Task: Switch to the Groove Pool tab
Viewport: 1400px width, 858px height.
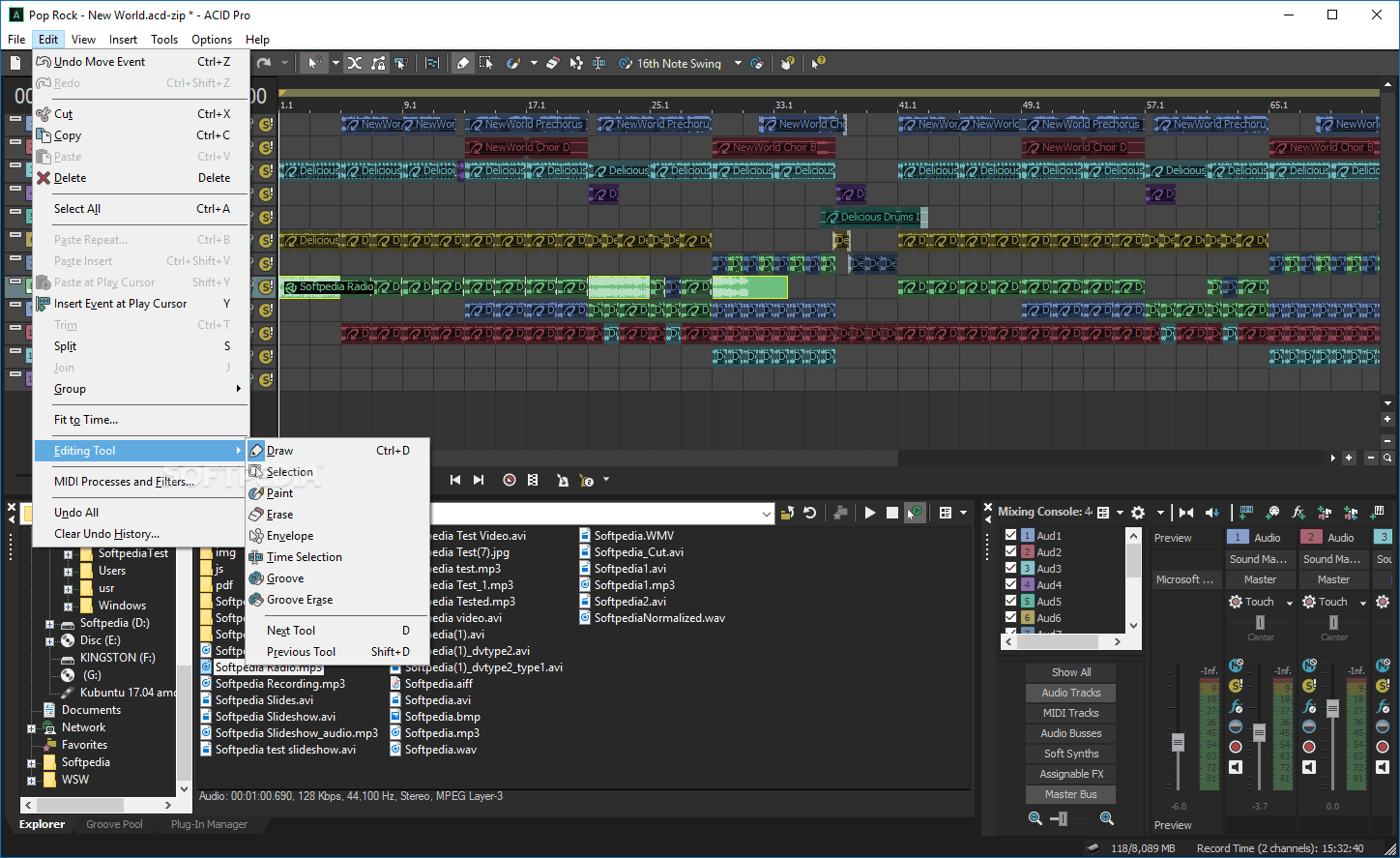Action: click(114, 824)
